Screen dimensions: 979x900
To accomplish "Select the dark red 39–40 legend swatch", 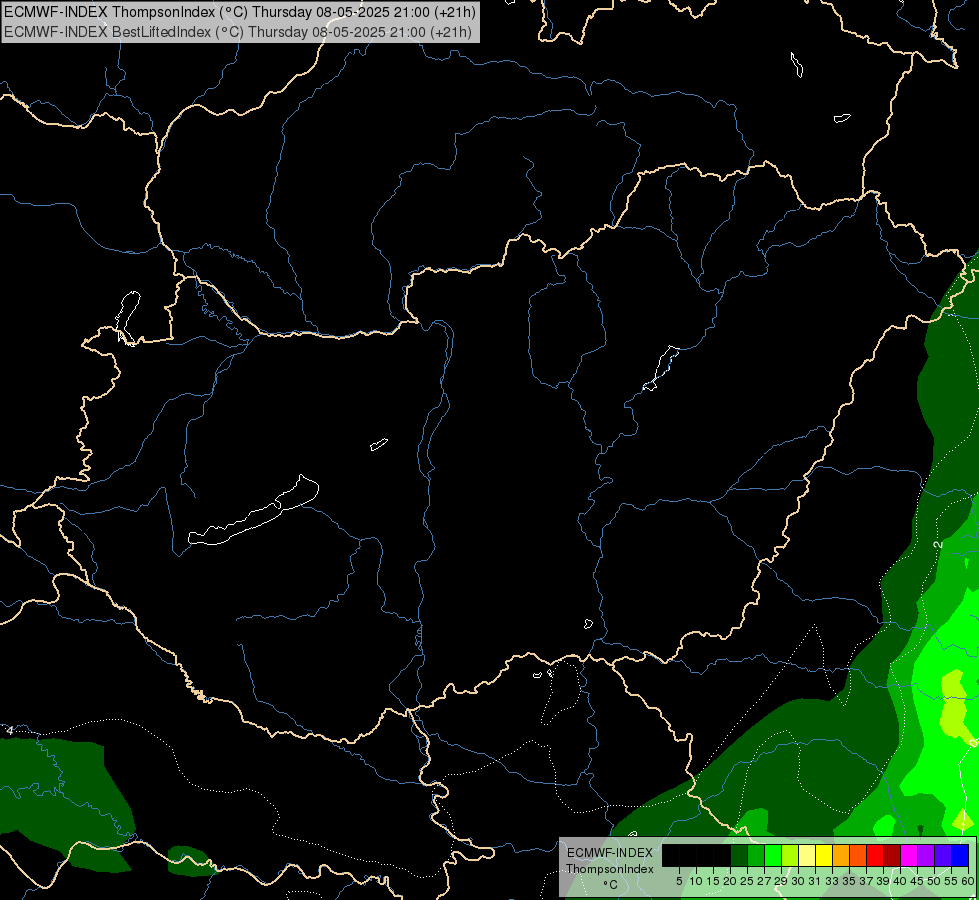I will (892, 855).
